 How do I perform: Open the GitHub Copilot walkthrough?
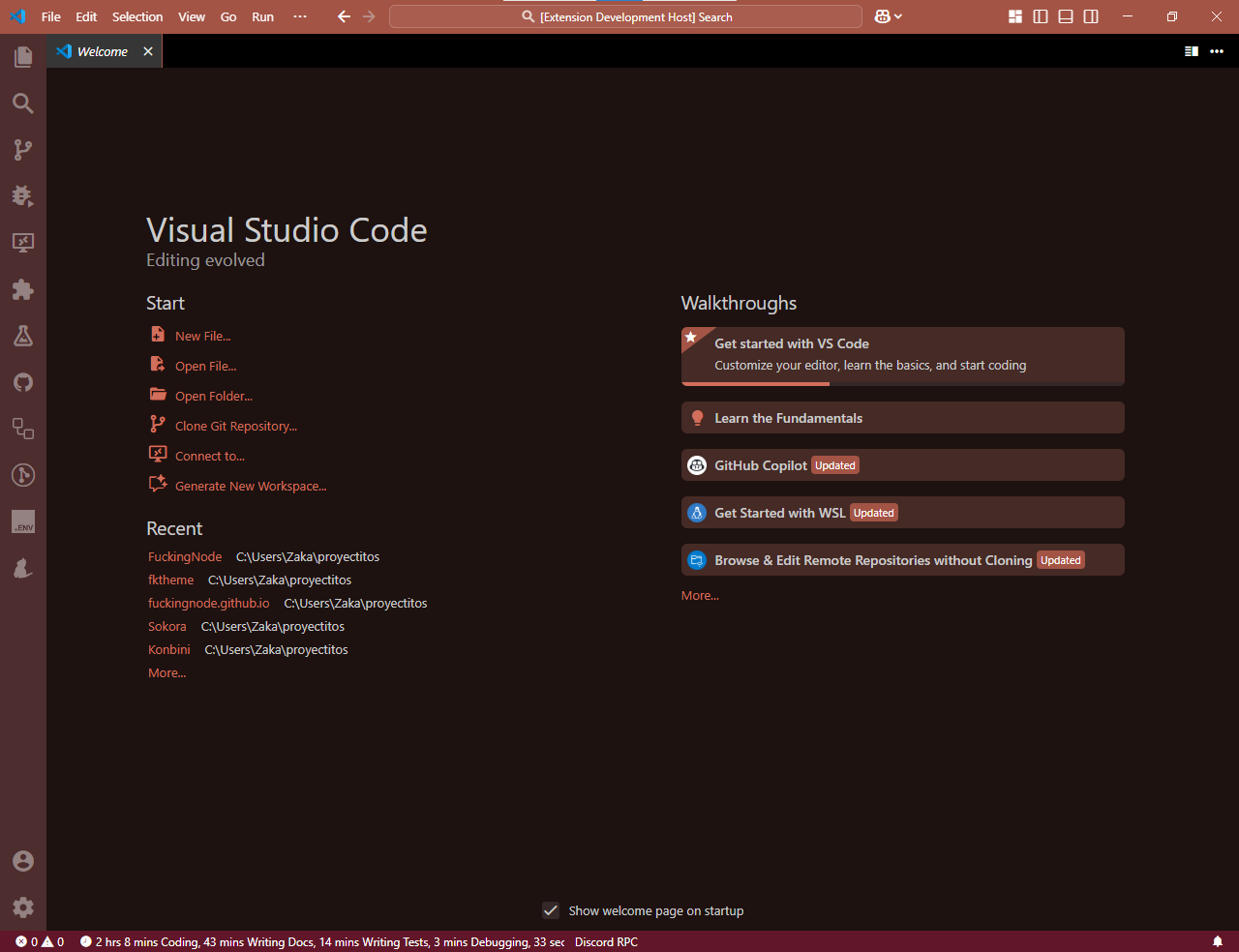tap(903, 465)
